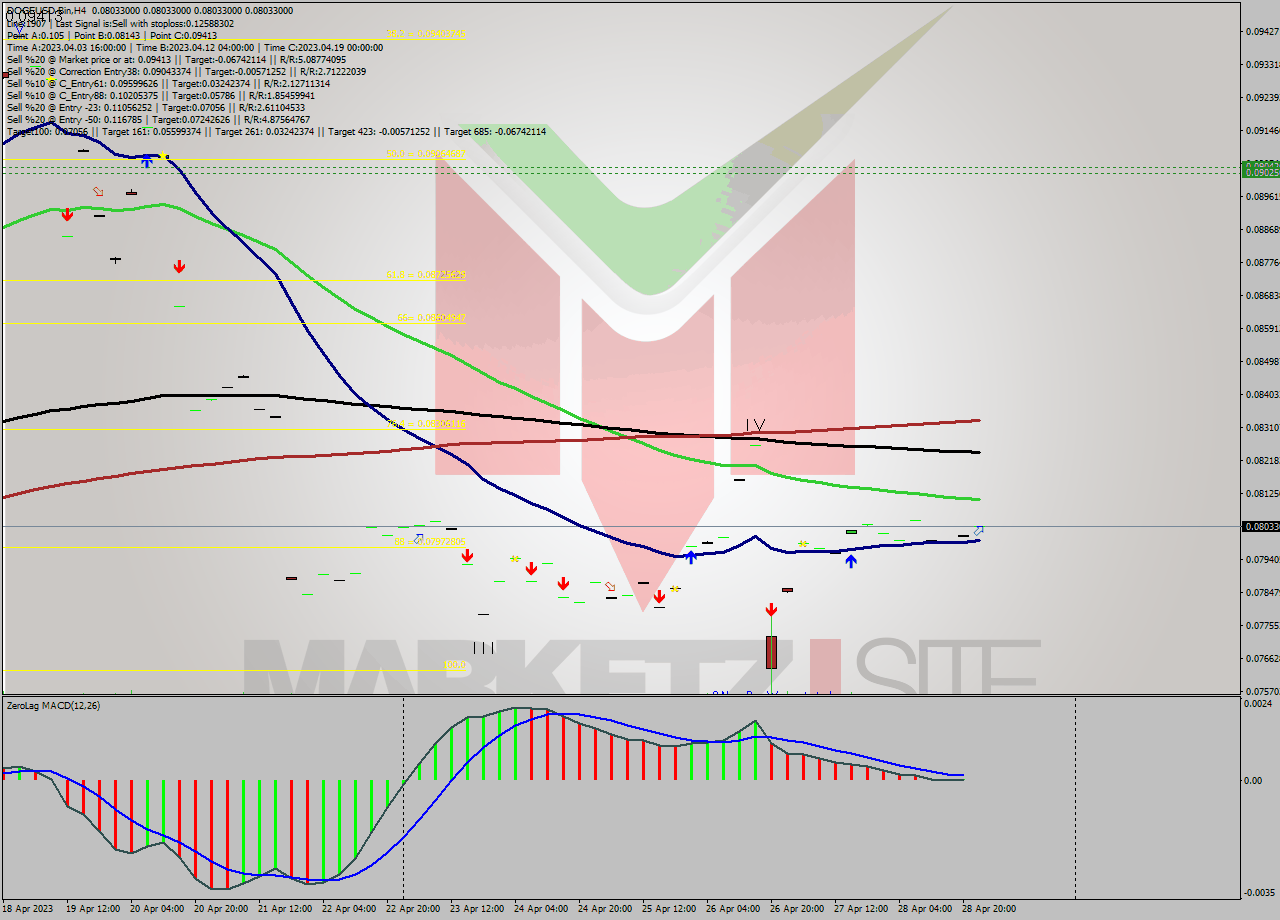Click the '28 Apr 20:00' time label
This screenshot has width=1280, height=920.
coord(989,909)
